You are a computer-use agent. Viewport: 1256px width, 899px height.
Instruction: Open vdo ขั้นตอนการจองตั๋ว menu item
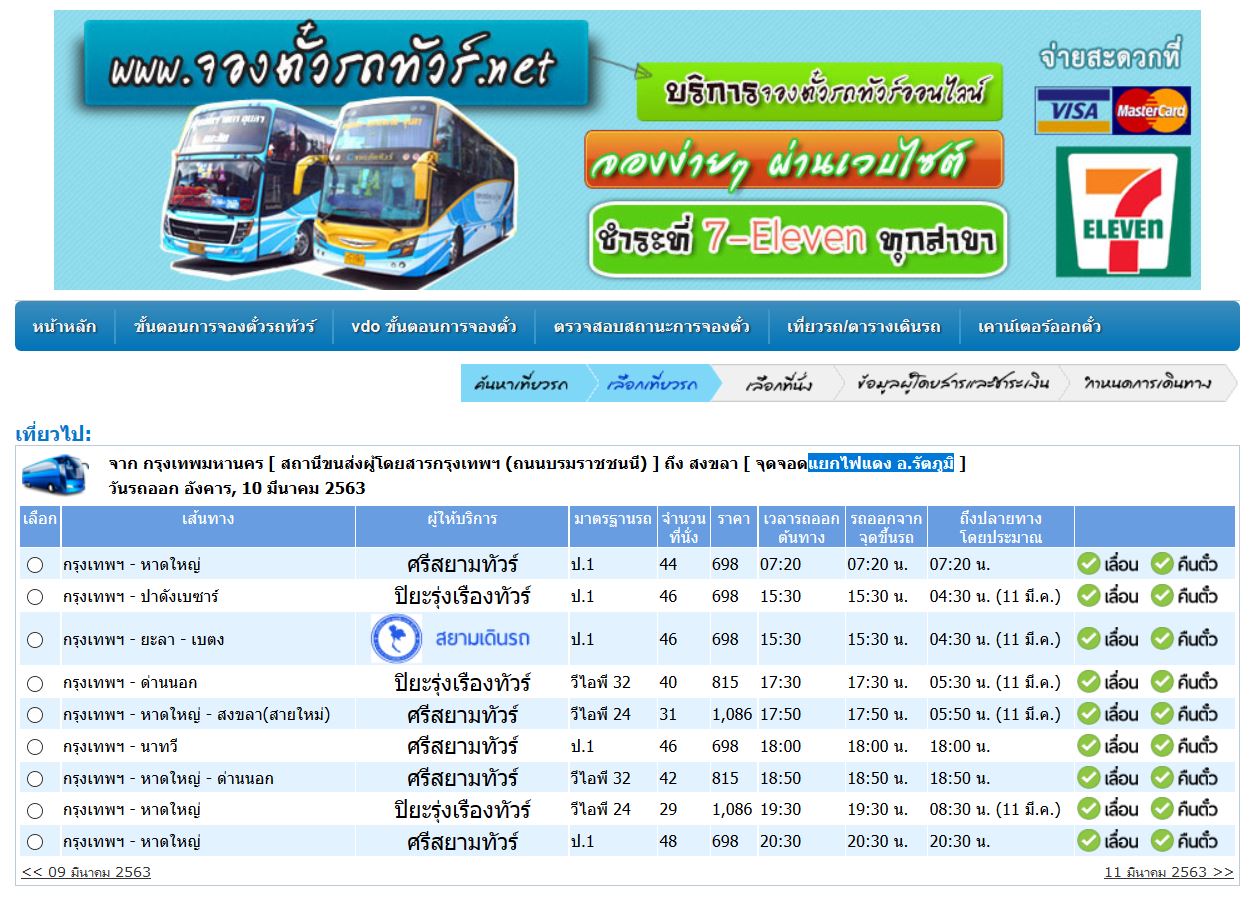click(434, 326)
